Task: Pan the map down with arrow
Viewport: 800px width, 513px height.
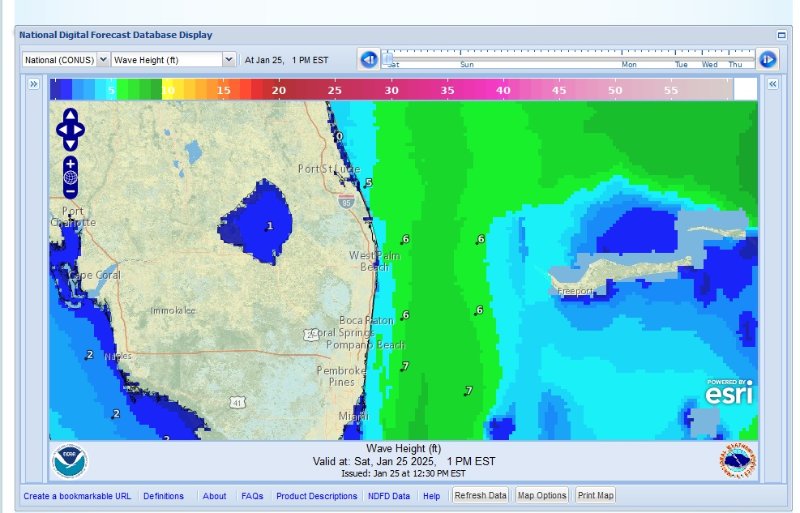Action: (70, 142)
